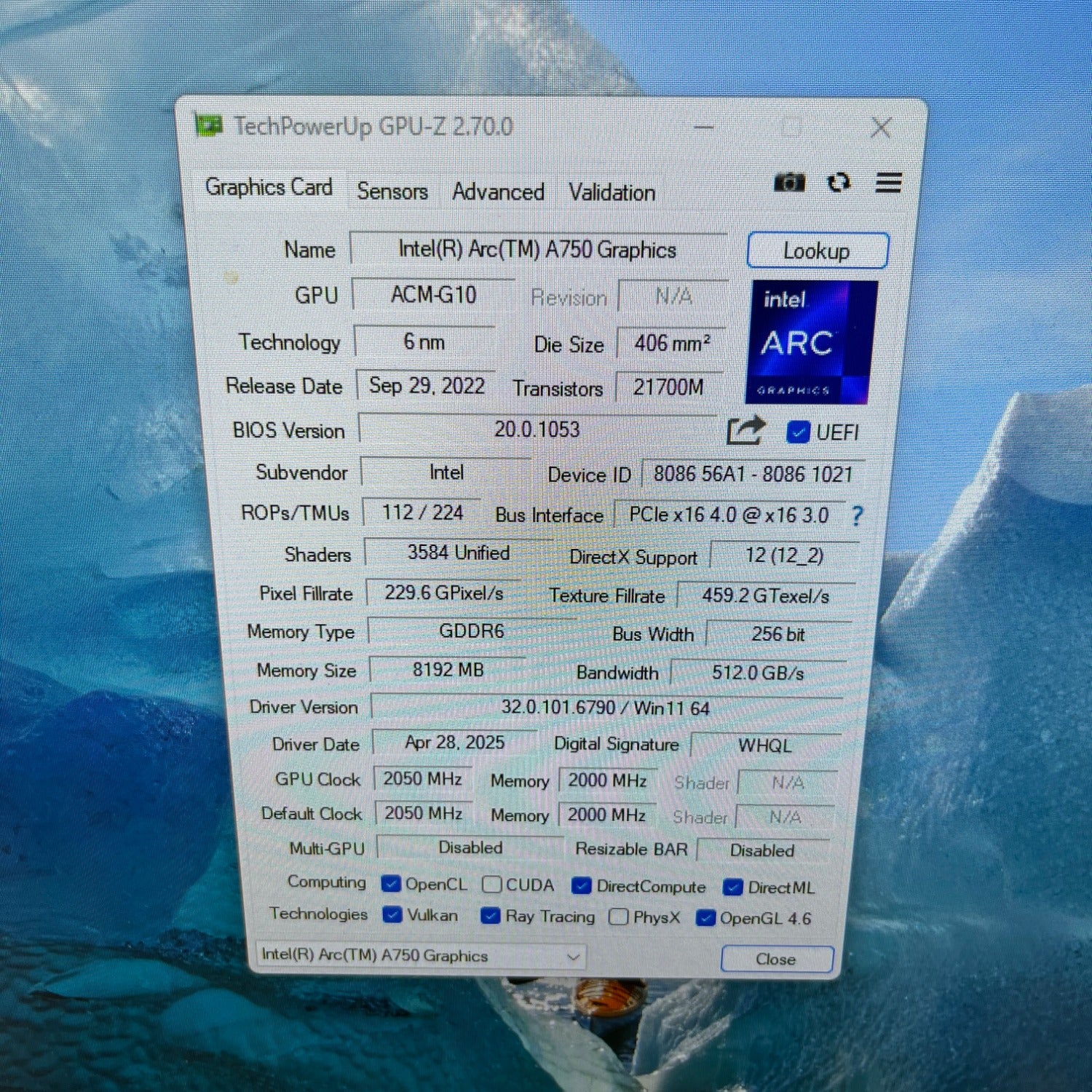Toggle the PhysX checkbox
Screen dimensions: 1092x1092
(619, 917)
